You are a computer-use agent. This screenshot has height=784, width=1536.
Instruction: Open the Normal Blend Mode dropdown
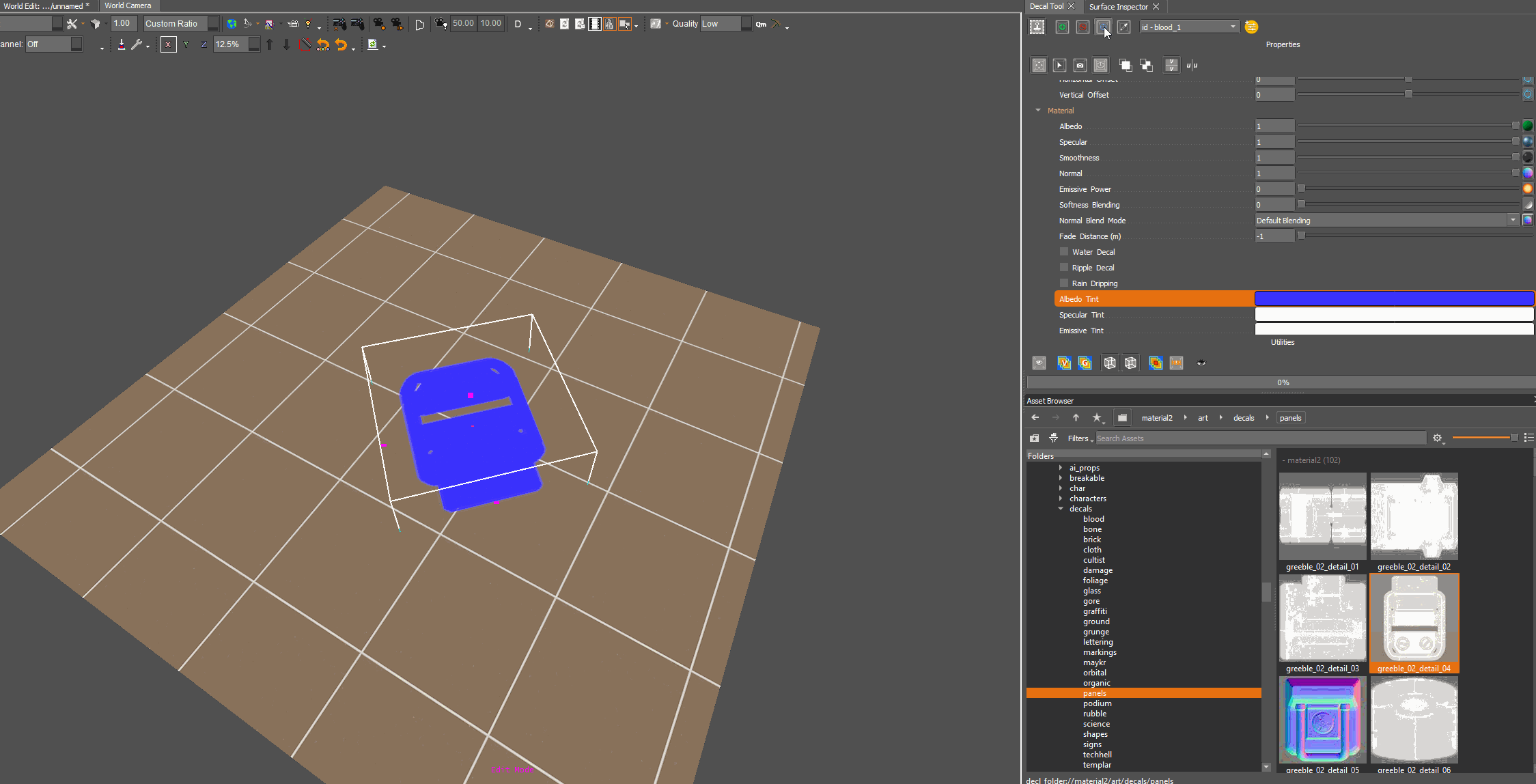1386,221
